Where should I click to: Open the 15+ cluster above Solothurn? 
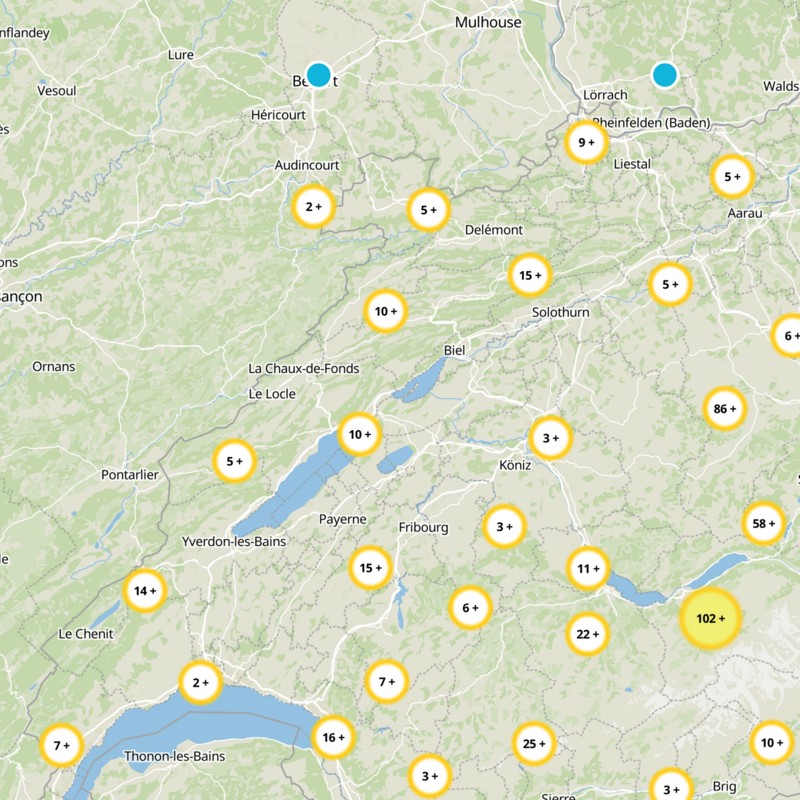[529, 275]
